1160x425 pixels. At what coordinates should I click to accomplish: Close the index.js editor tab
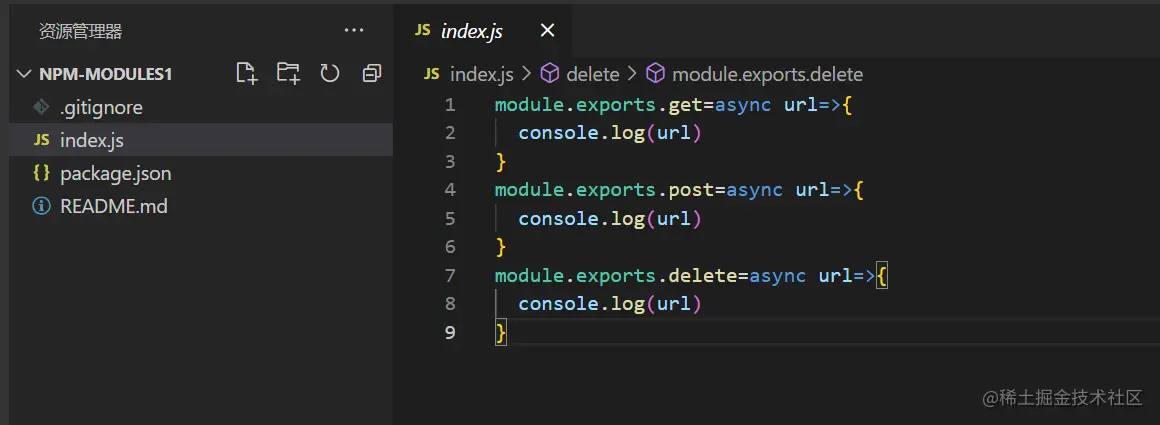tap(547, 31)
